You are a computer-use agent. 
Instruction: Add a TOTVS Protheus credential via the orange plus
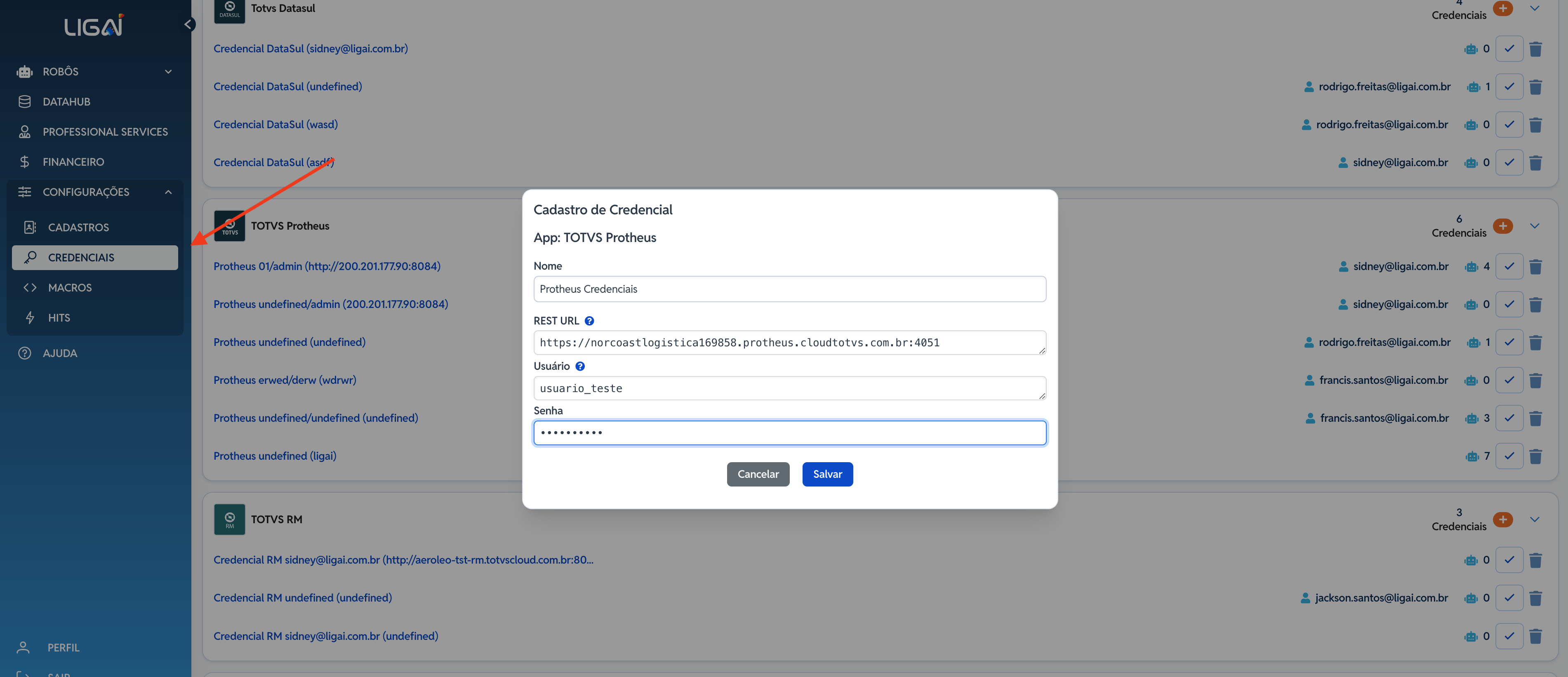tap(1502, 226)
